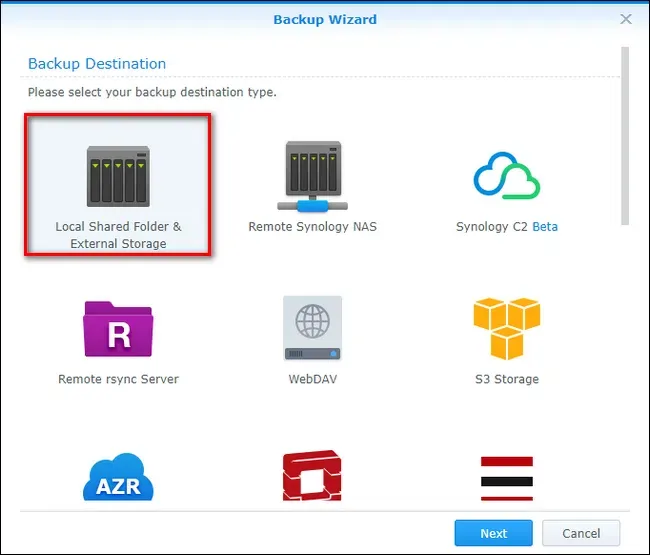Select the Local Shared Folder server icon
The height and width of the screenshot is (555, 650).
118,177
